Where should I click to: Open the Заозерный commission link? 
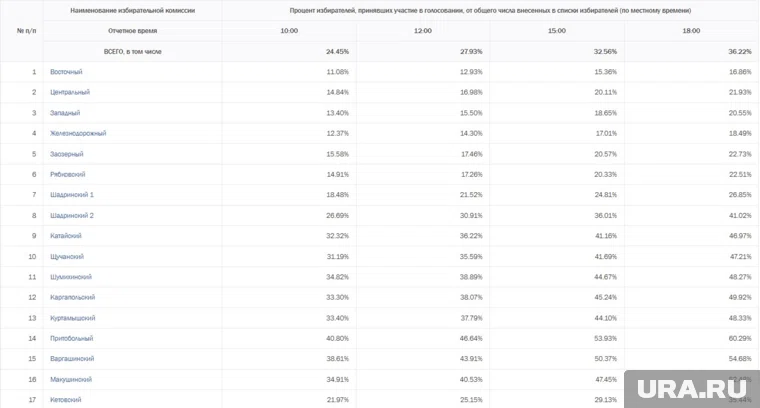67,154
